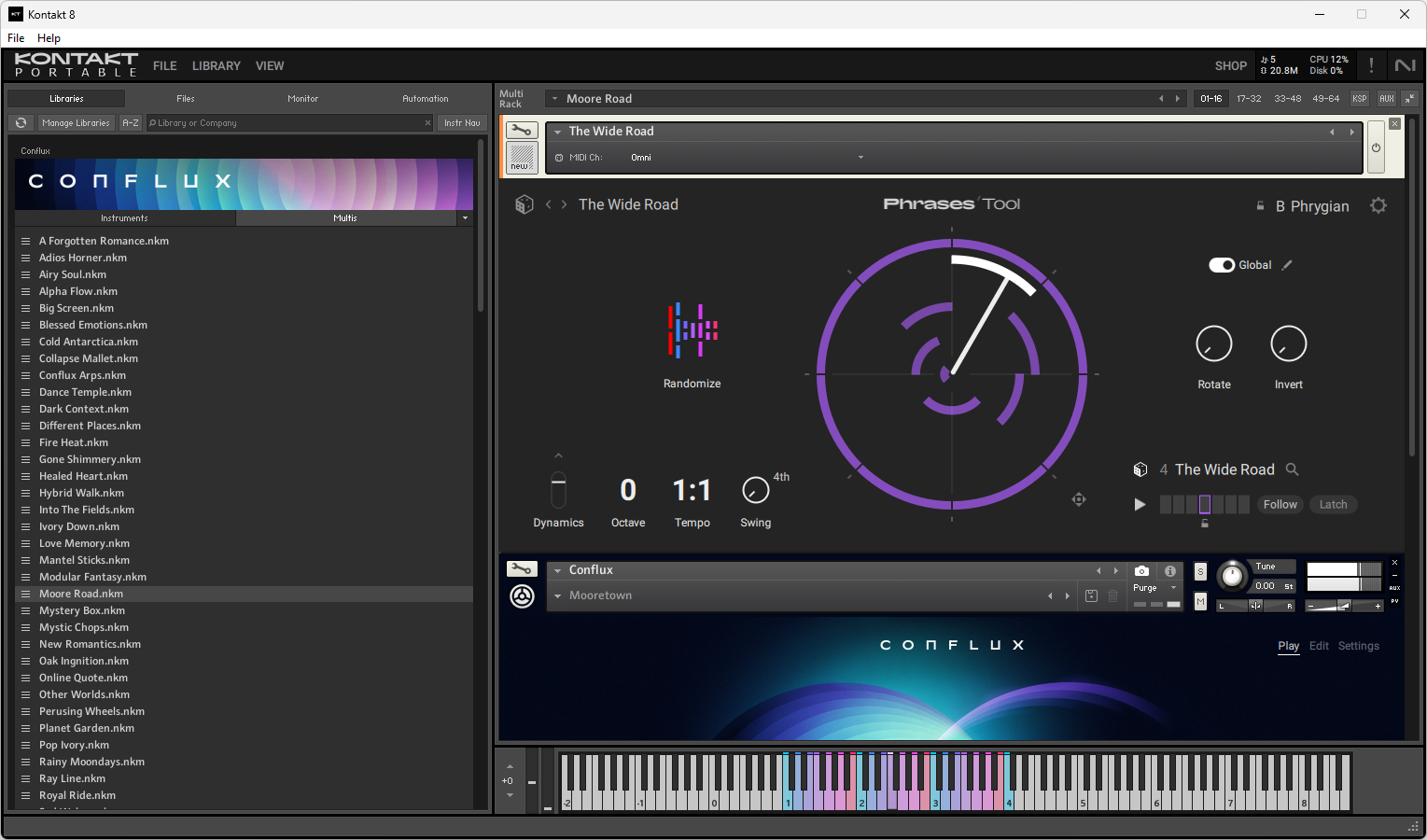
Task: Toggle the KSP script editor
Action: pyautogui.click(x=1360, y=98)
